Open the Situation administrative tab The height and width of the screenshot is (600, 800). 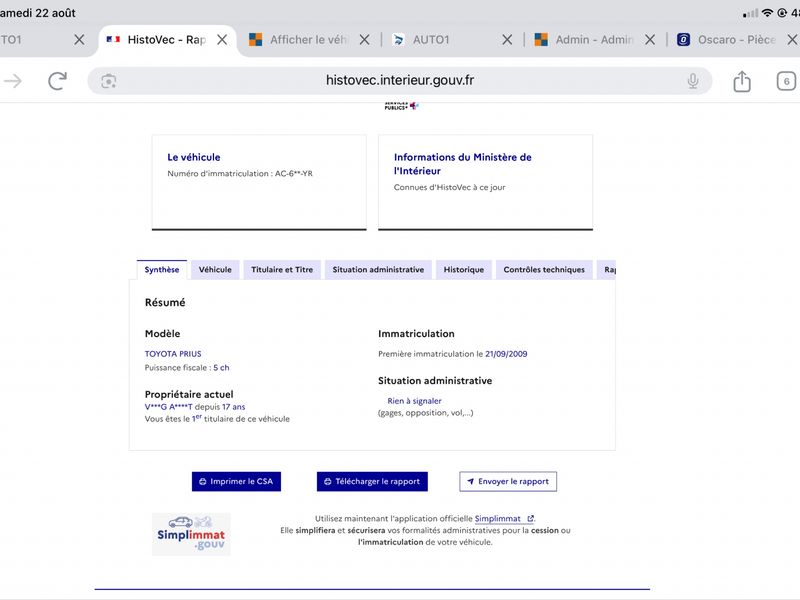click(x=378, y=270)
